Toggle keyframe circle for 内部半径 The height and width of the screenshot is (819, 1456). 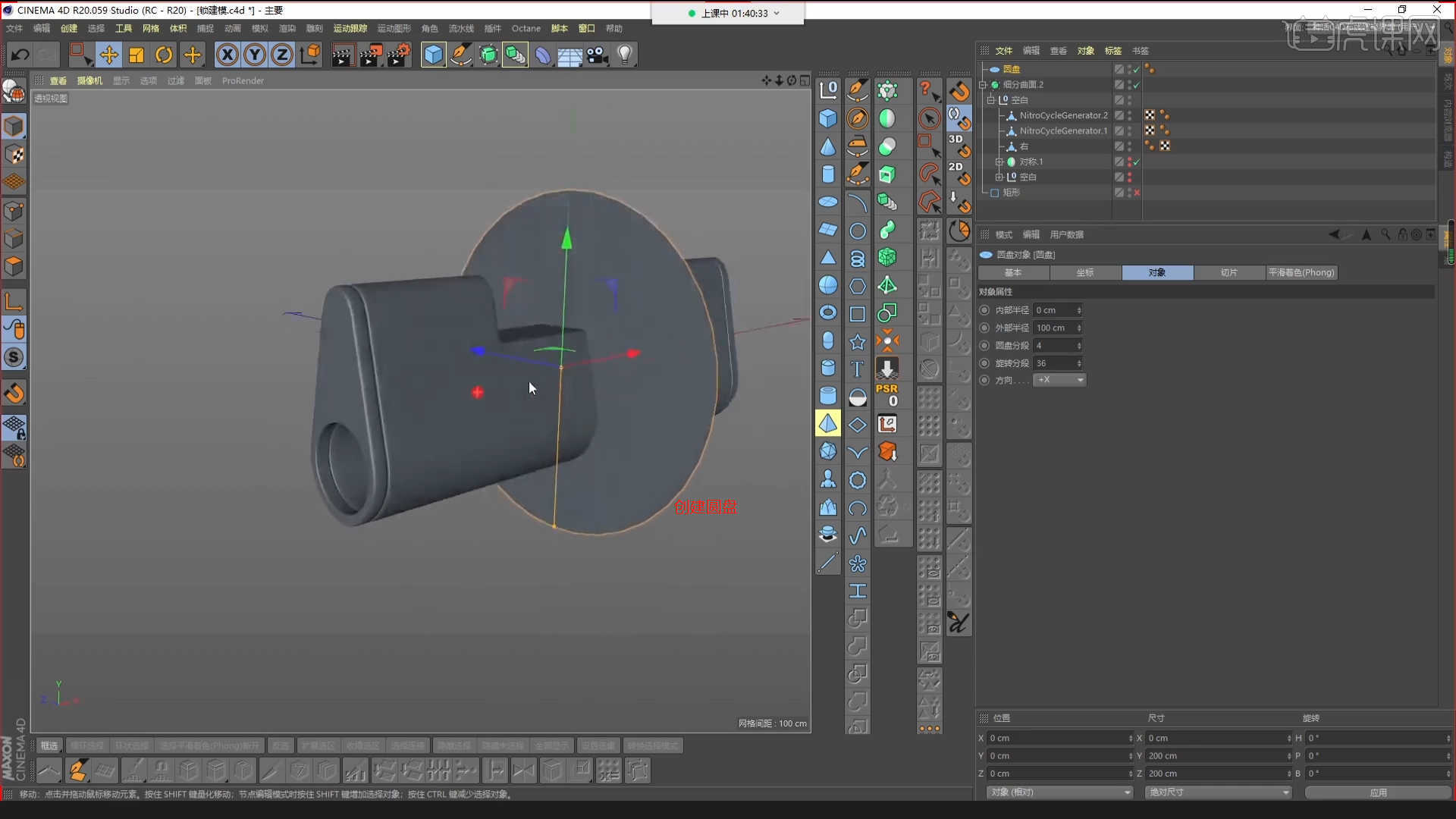984,310
